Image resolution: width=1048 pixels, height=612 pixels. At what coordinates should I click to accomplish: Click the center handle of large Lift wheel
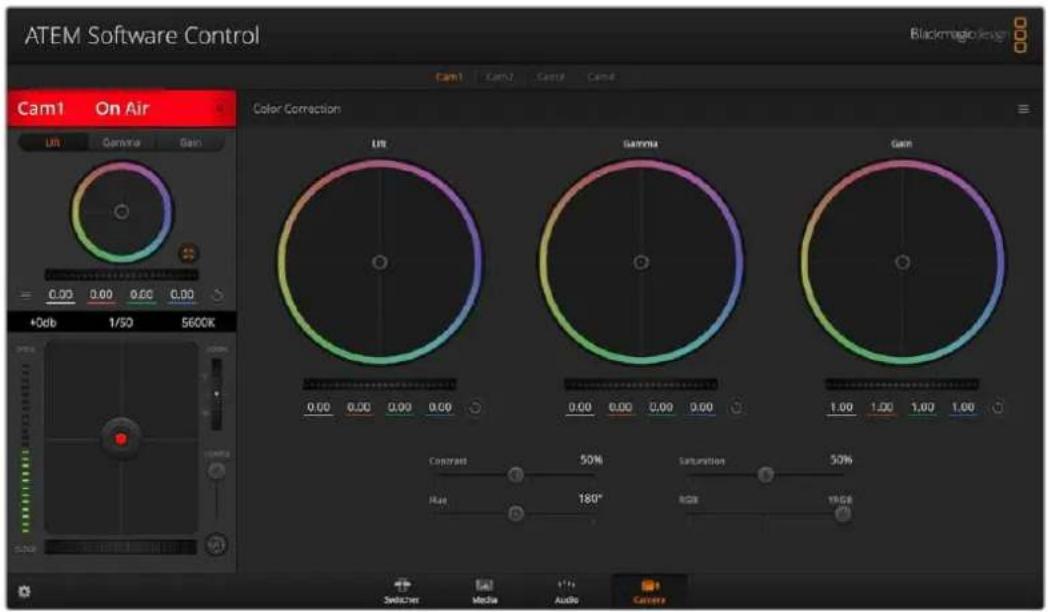point(380,263)
